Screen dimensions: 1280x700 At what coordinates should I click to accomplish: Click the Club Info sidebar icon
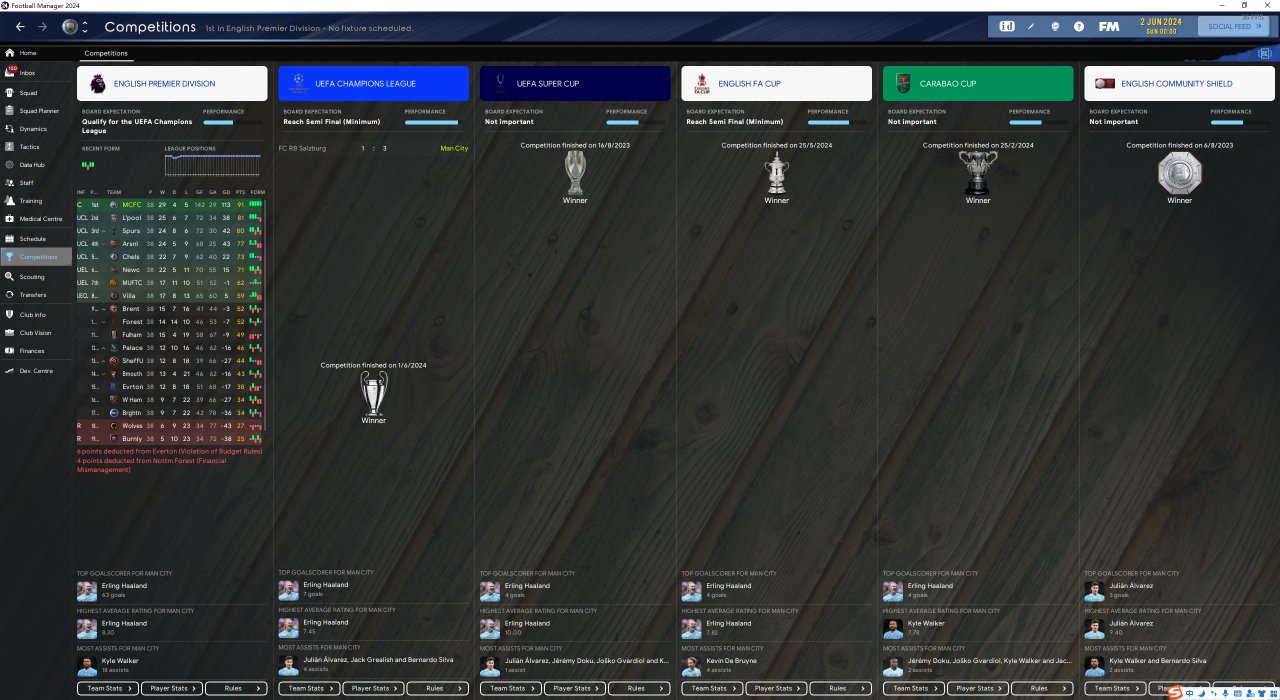pyautogui.click(x=10, y=315)
